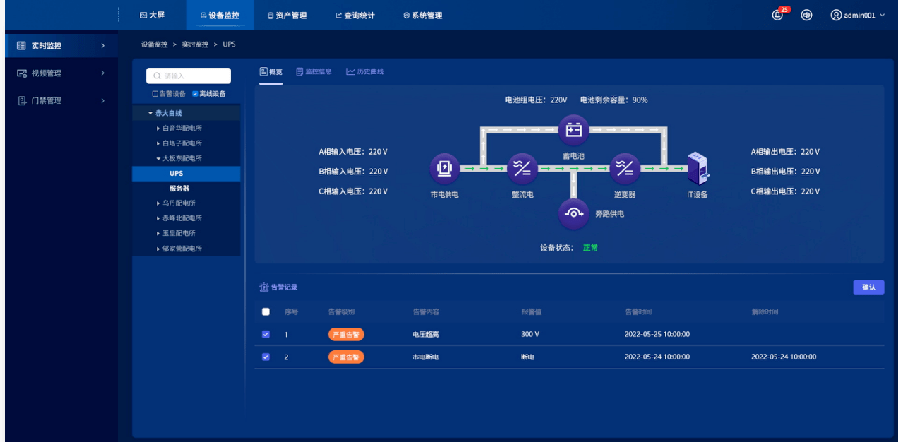
Task: Tick the 告警设备 filter checkbox
Action: coord(155,93)
